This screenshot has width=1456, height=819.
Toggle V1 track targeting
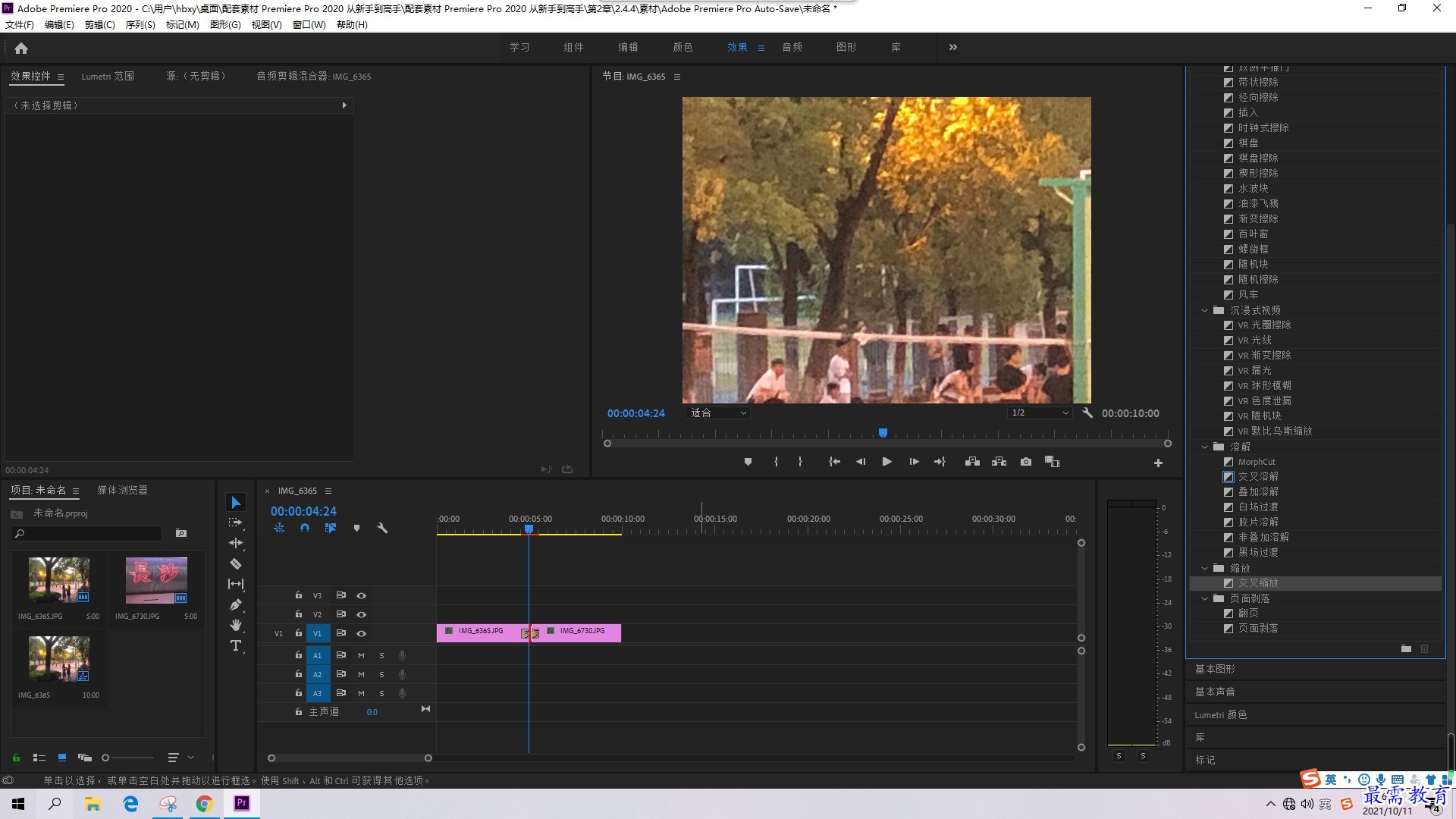[318, 633]
